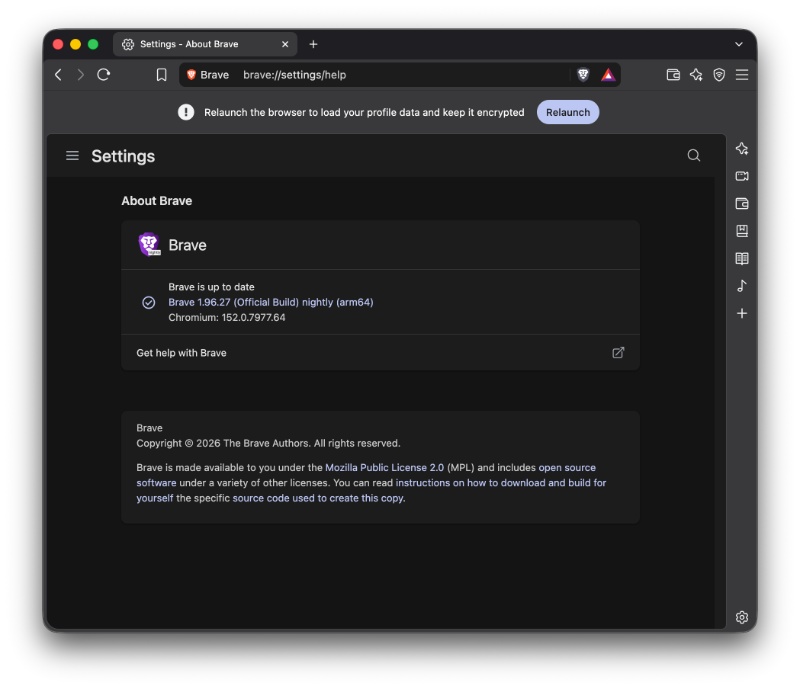
Task: Open instructions on how to download and build link
Action: [501, 483]
